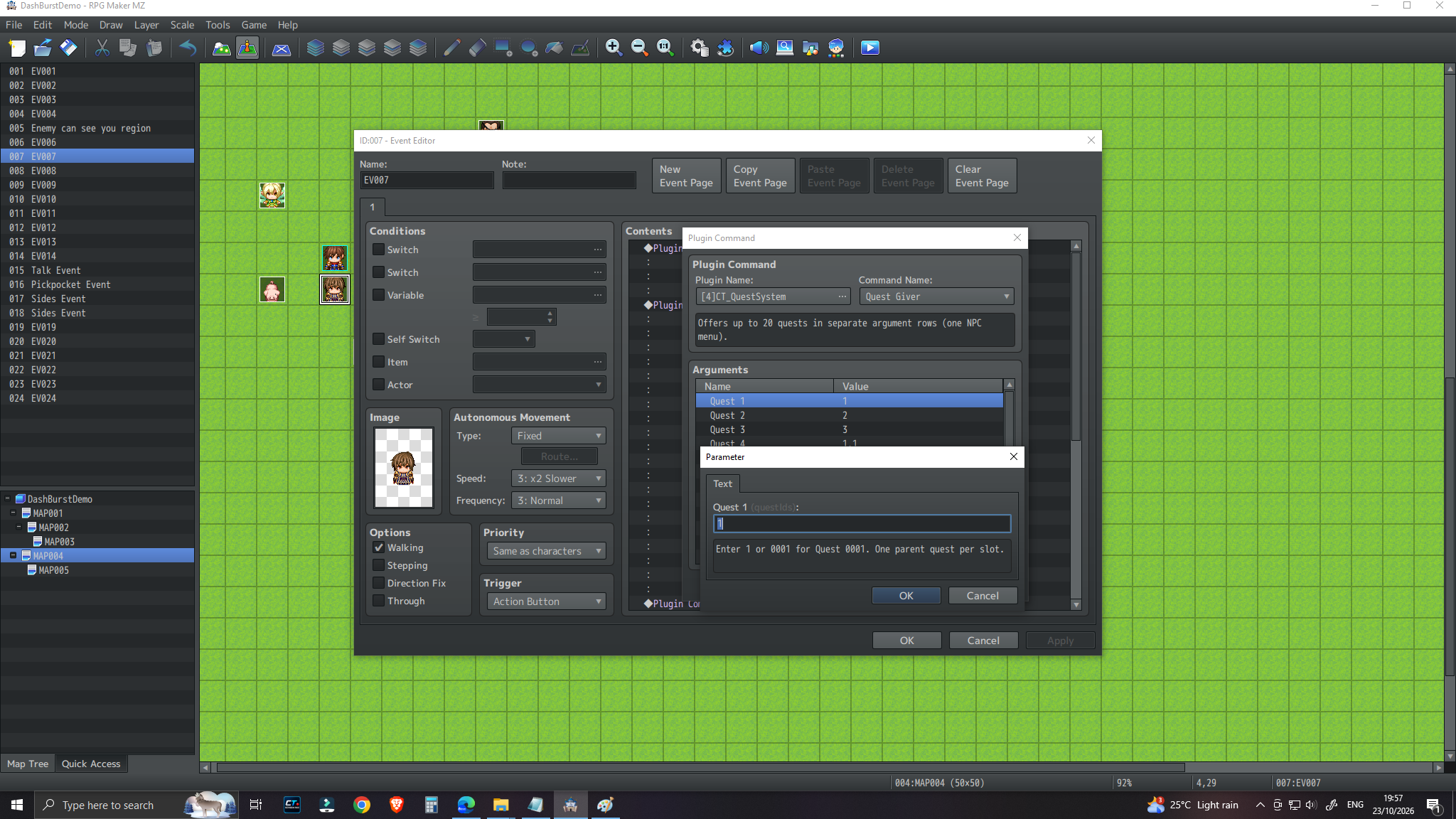1456x819 pixels.
Task: Click the Quest 1 text input field
Action: tap(862, 524)
